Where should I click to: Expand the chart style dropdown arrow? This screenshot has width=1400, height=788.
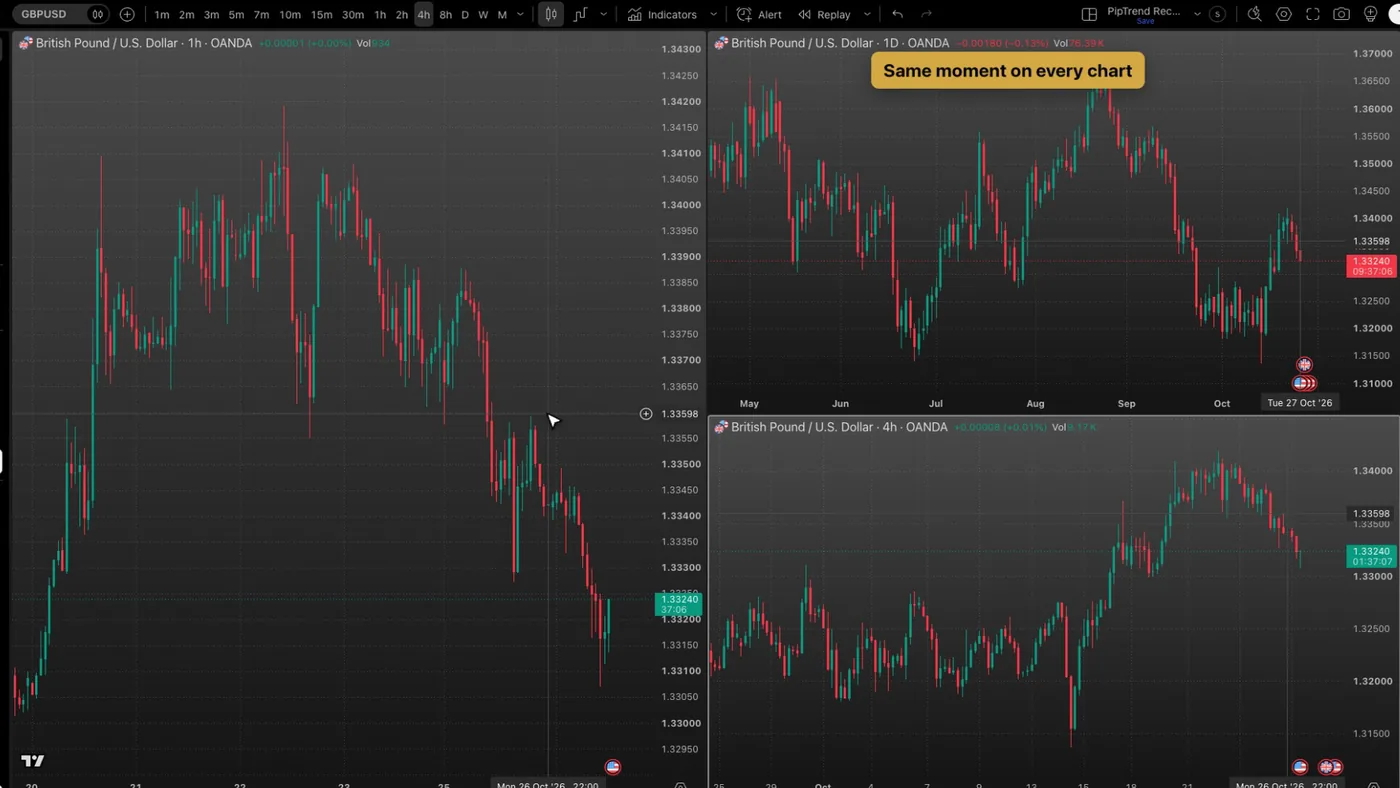(603, 14)
